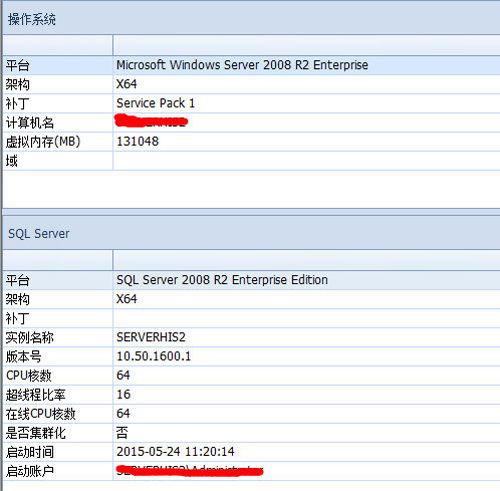Click the 虚拟内存(MB) row label

pyautogui.click(x=43, y=142)
